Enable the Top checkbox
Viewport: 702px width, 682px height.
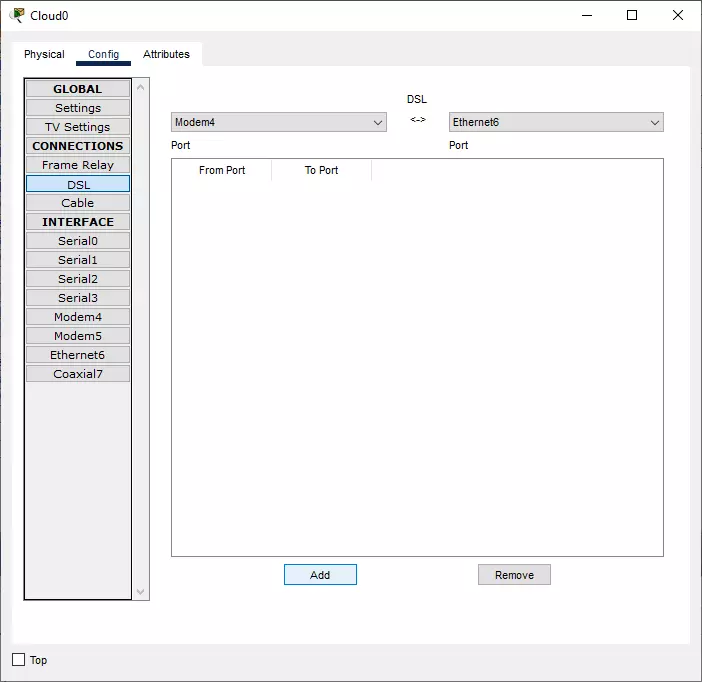pos(18,660)
